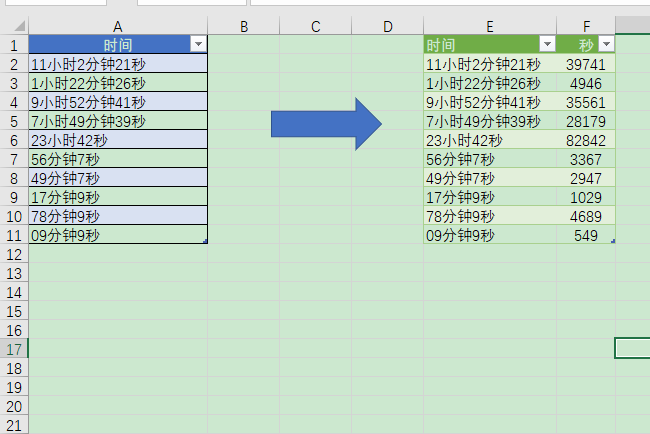This screenshot has width=650, height=434.
Task: Select column C header
Action: 315,27
